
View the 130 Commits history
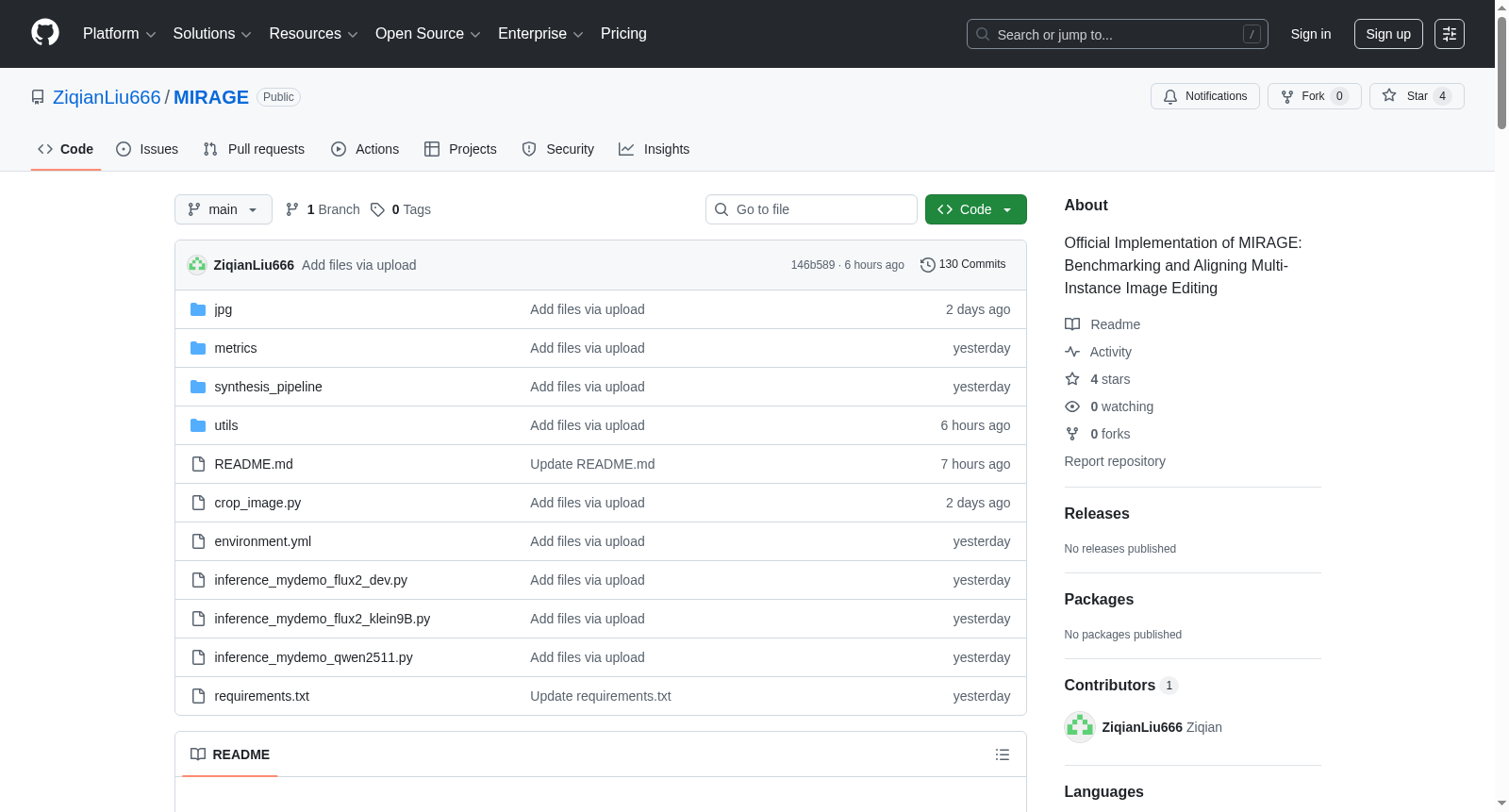click(x=963, y=264)
